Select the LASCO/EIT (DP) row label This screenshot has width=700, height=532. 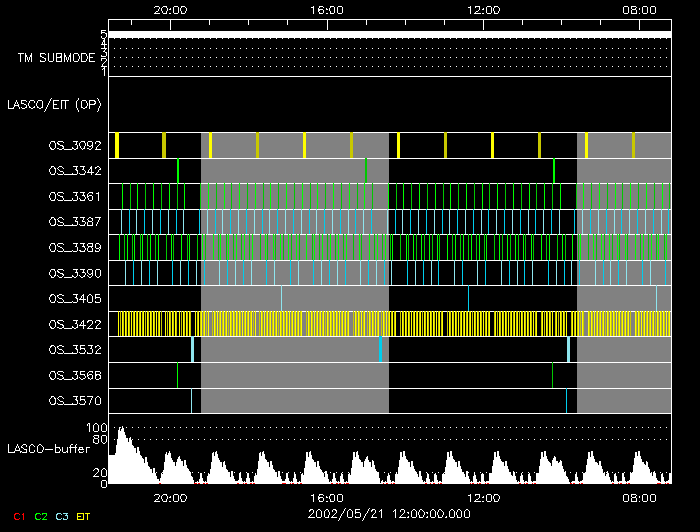click(x=54, y=104)
